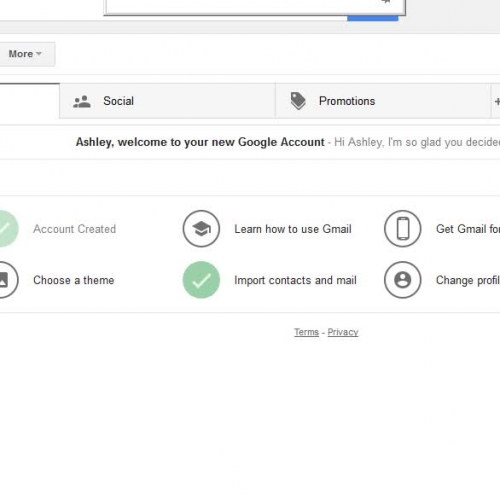Click the Social people icon

click(x=82, y=101)
